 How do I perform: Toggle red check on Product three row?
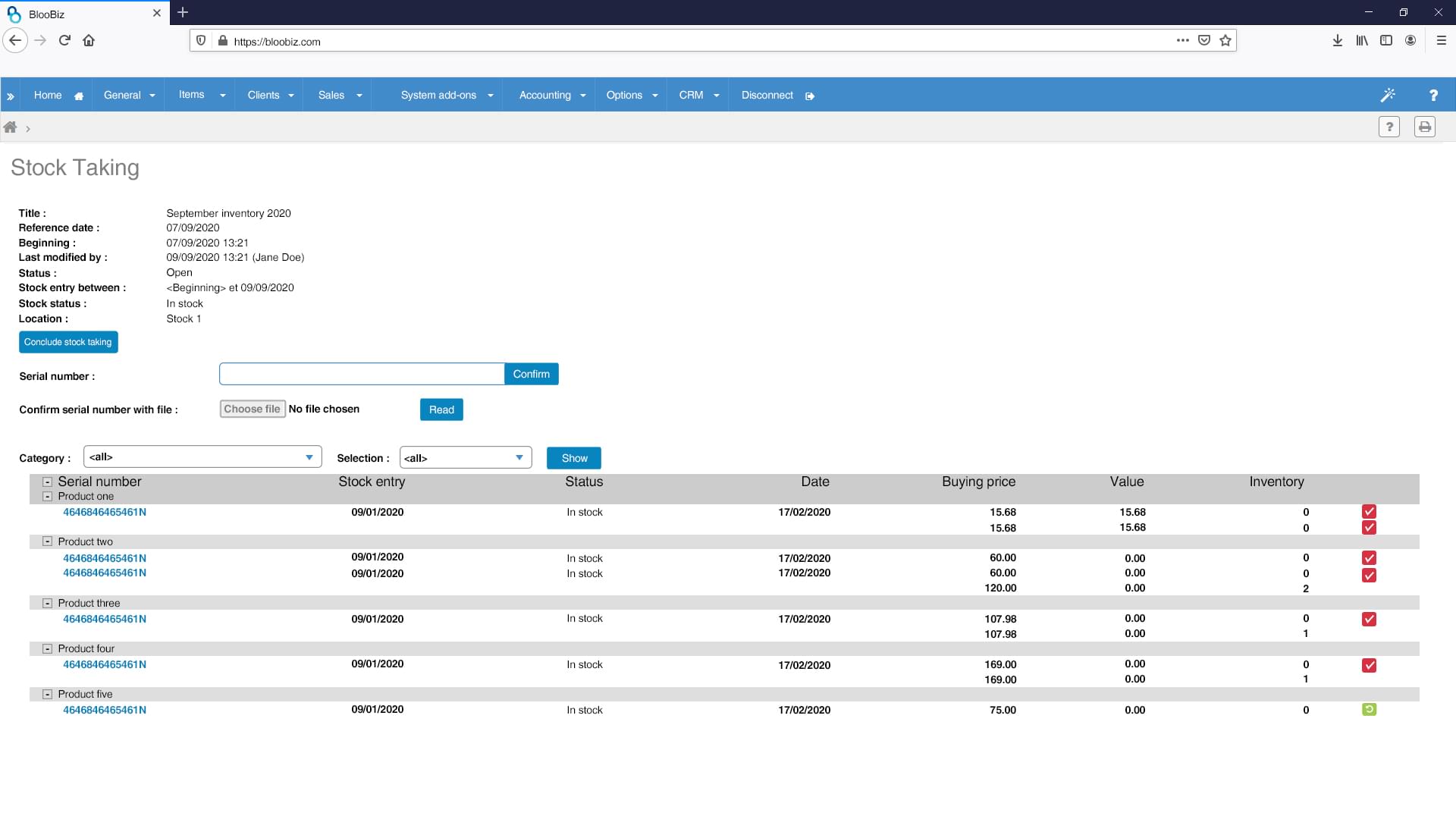coord(1369,620)
